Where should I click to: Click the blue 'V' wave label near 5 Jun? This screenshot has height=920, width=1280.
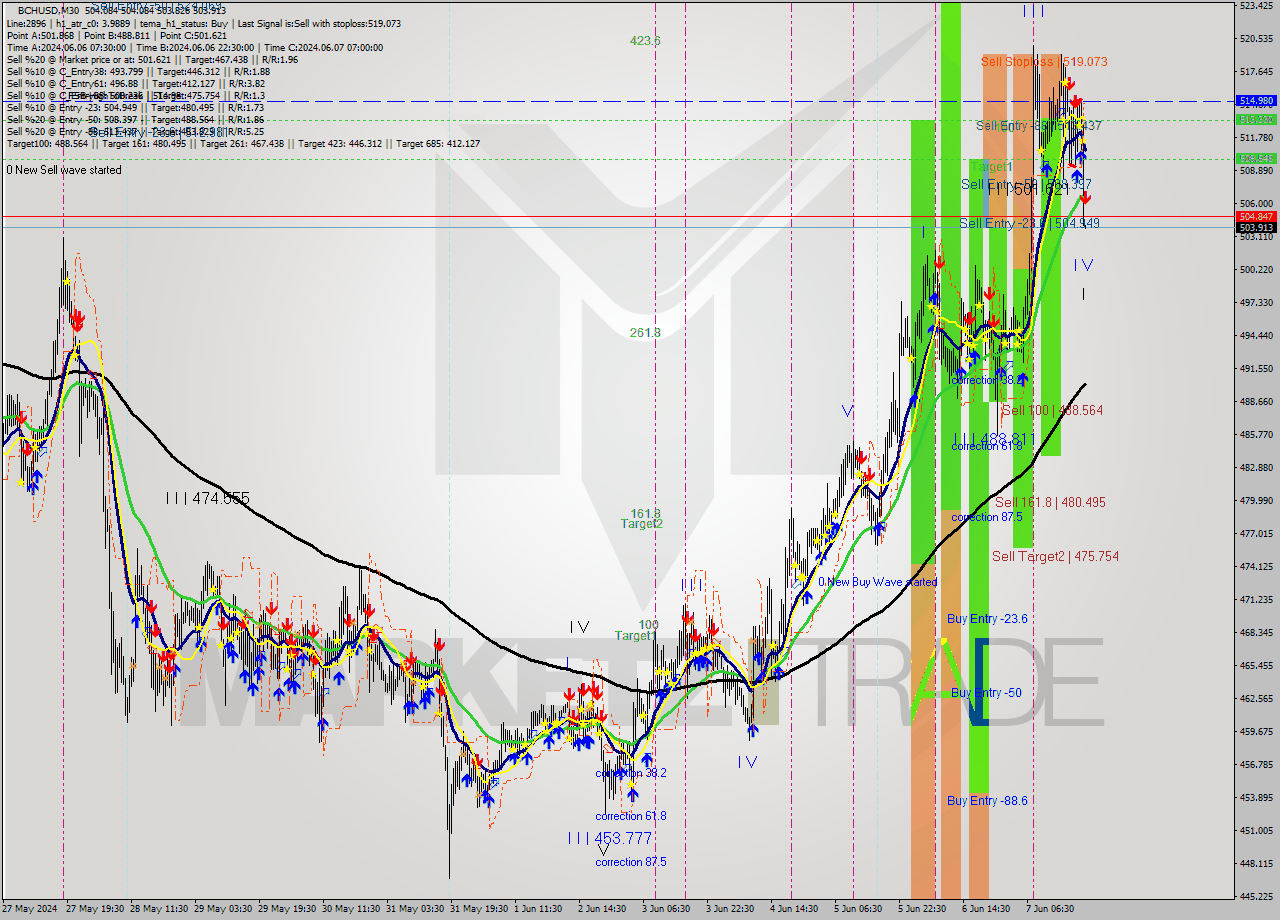(x=848, y=411)
